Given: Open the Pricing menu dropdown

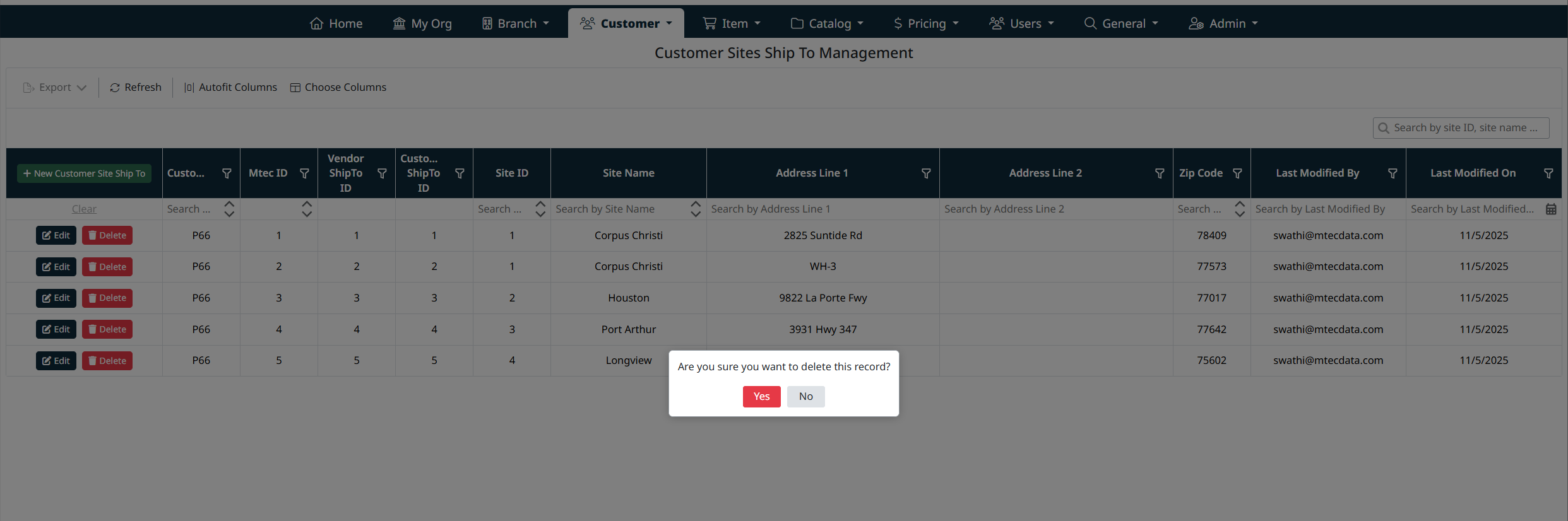Looking at the screenshot, I should [x=926, y=23].
